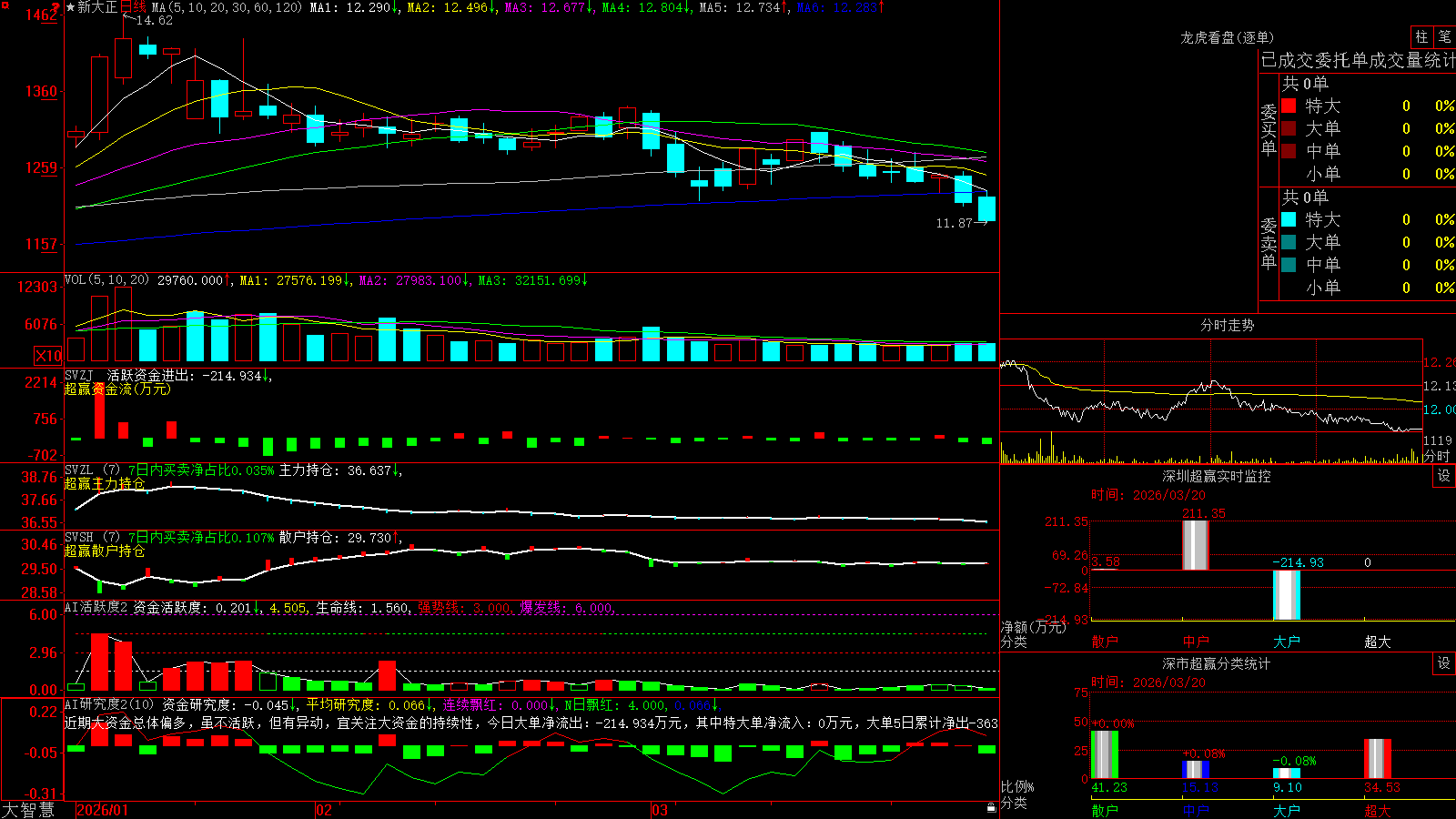
Task: Open the VOL(5,10,20) indicator label
Action: [x=107, y=280]
